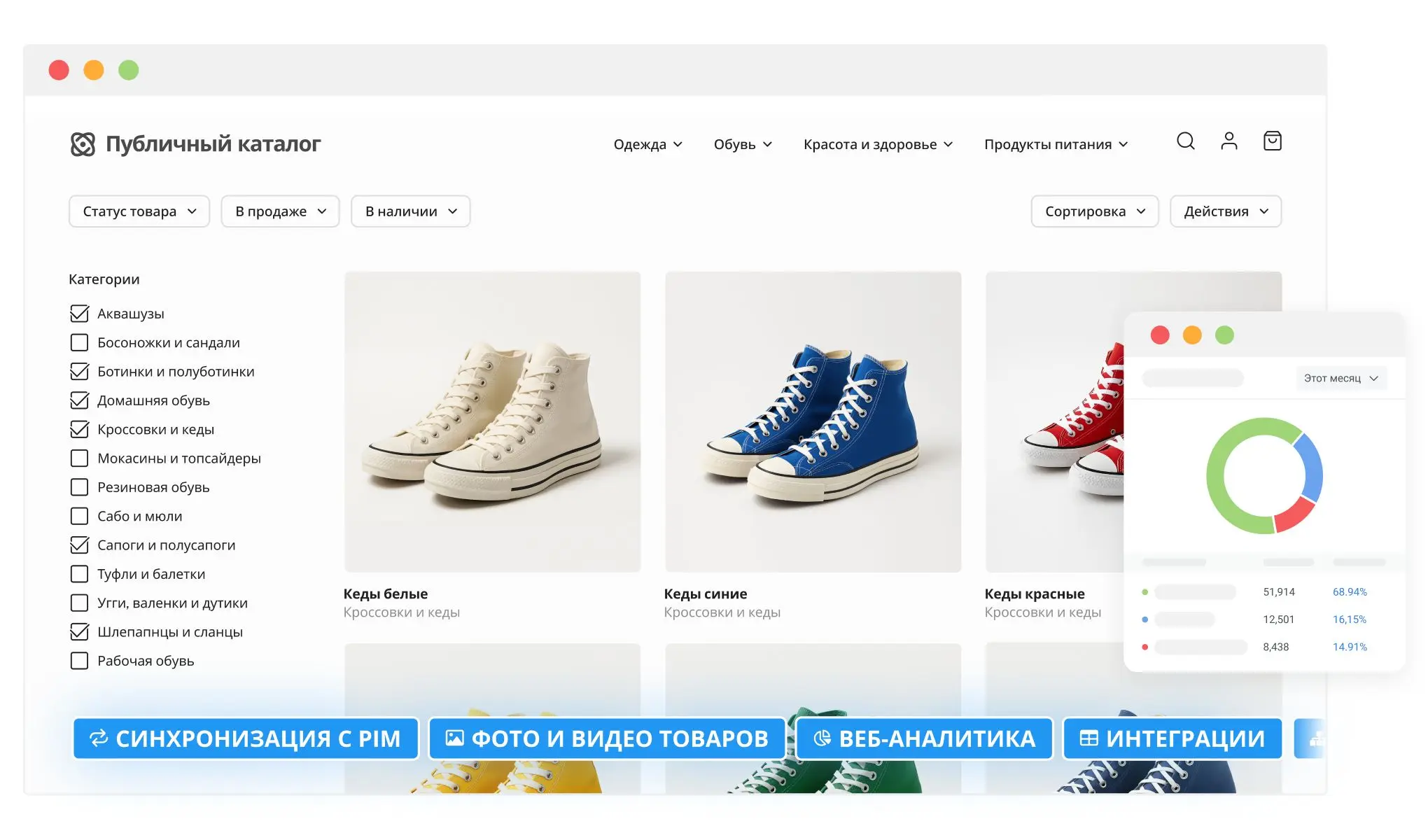Click green segment of donut chart
1428x840 pixels.
(1216, 476)
